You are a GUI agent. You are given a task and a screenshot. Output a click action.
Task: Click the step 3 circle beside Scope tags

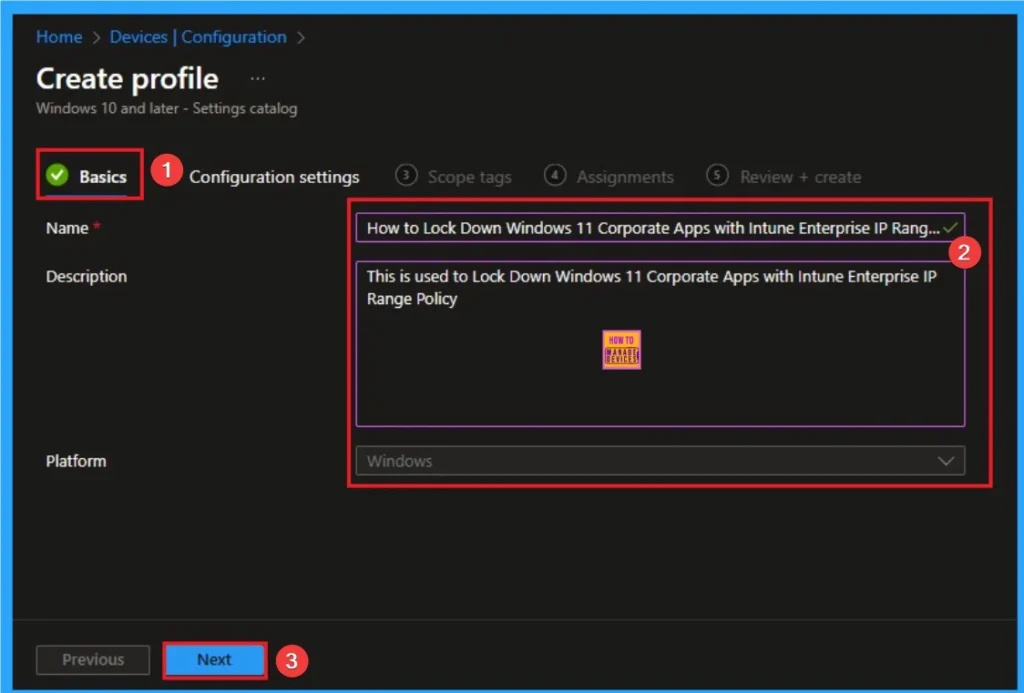coord(406,175)
